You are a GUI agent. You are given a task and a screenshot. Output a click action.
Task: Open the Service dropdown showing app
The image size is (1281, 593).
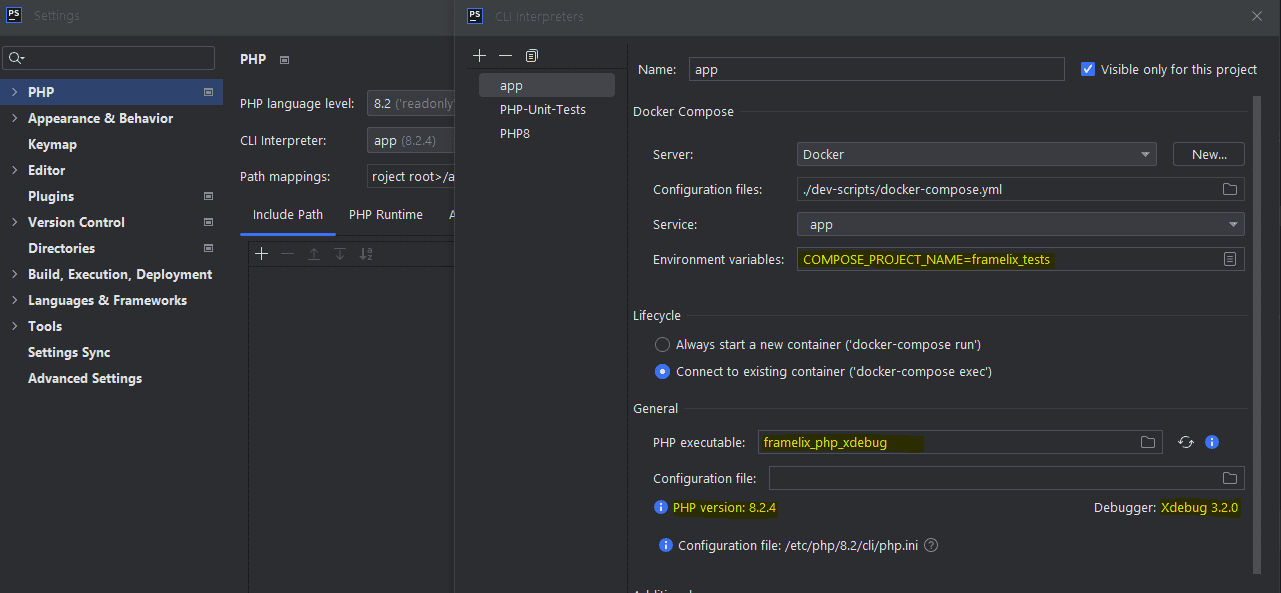(1020, 224)
